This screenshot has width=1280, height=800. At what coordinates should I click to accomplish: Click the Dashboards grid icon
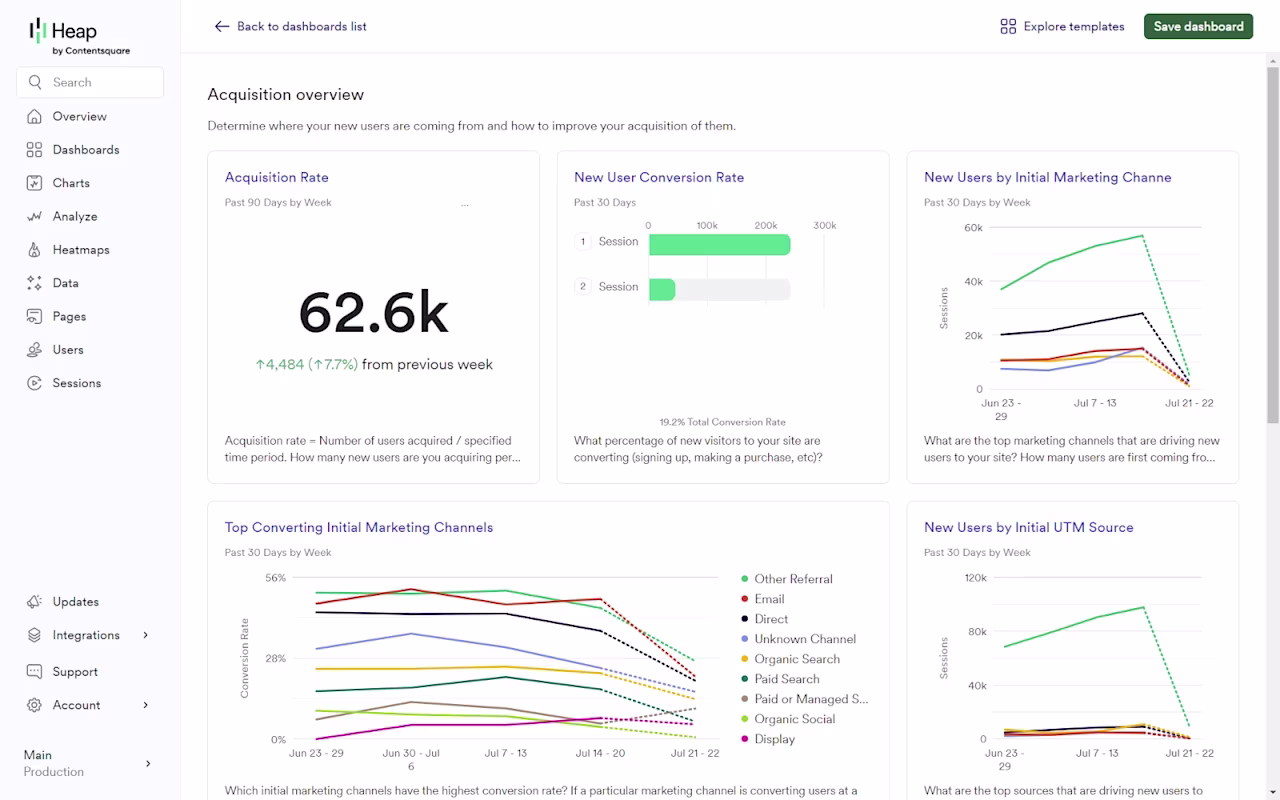coord(34,150)
